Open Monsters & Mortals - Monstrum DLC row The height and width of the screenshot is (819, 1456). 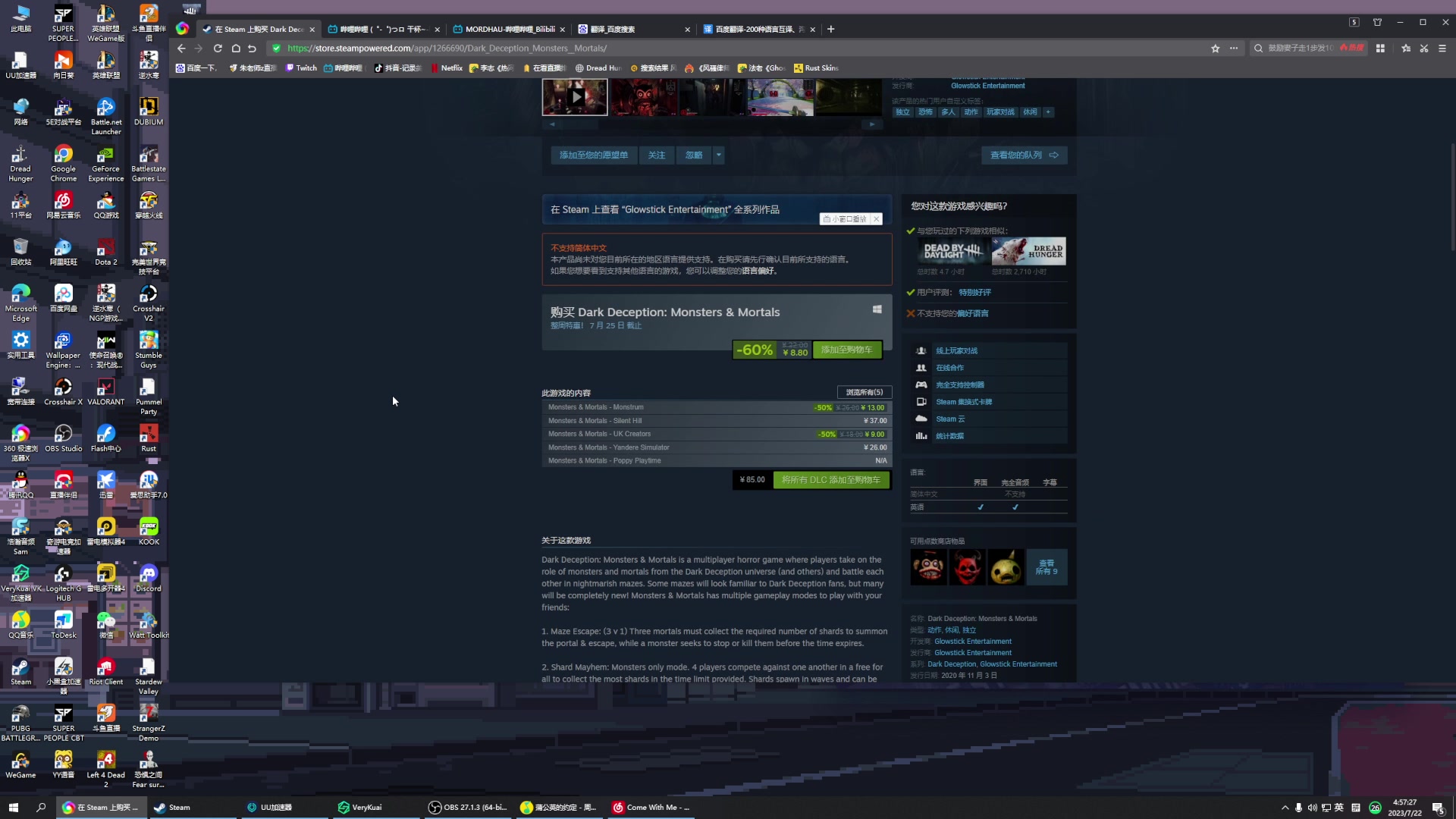(717, 407)
